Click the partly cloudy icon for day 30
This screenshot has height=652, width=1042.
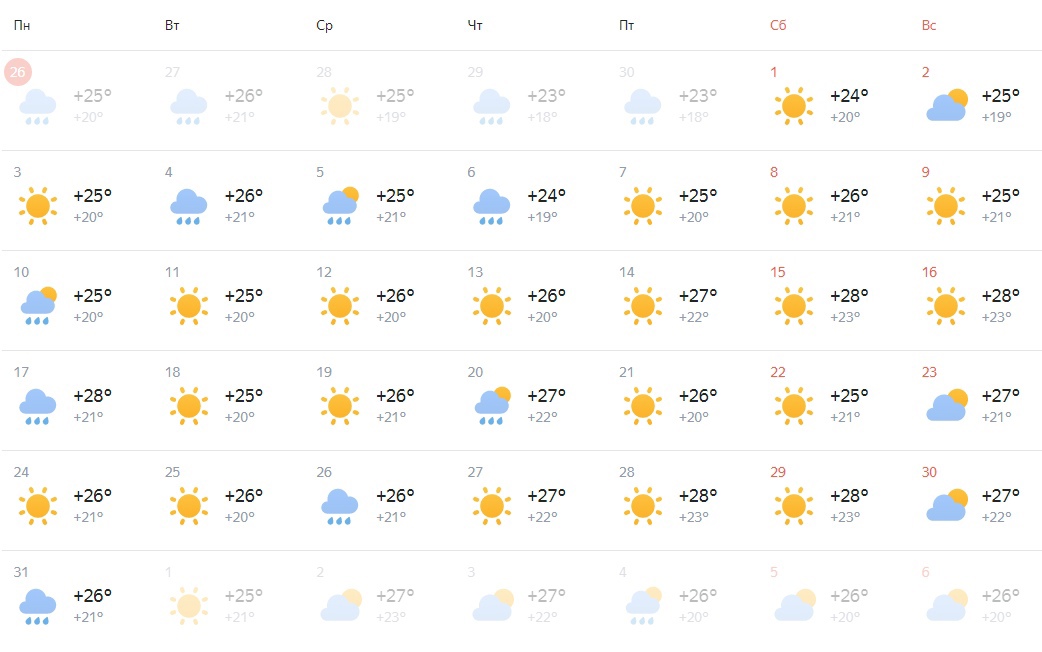[x=946, y=505]
